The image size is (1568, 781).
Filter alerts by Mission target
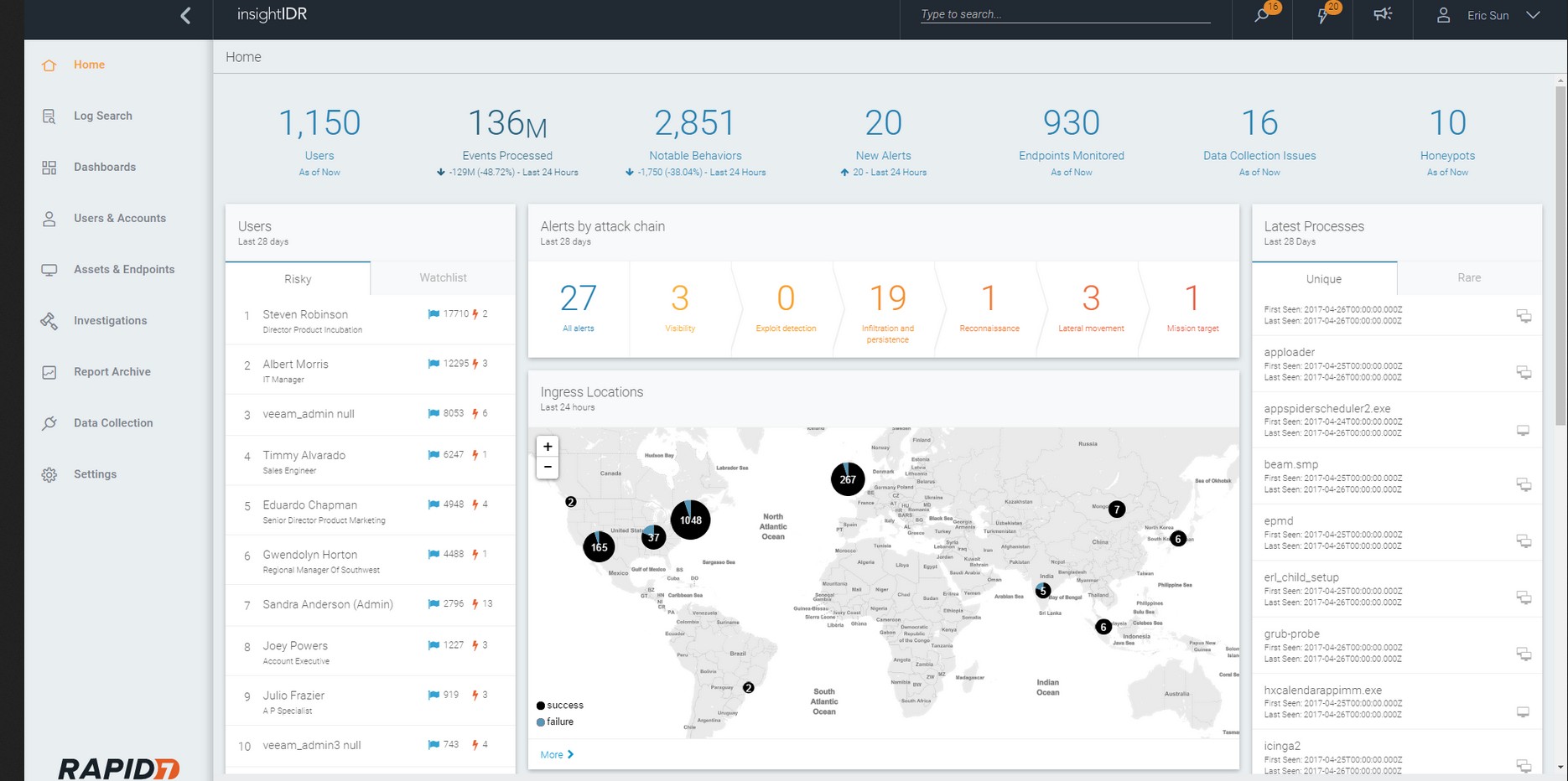point(1192,308)
